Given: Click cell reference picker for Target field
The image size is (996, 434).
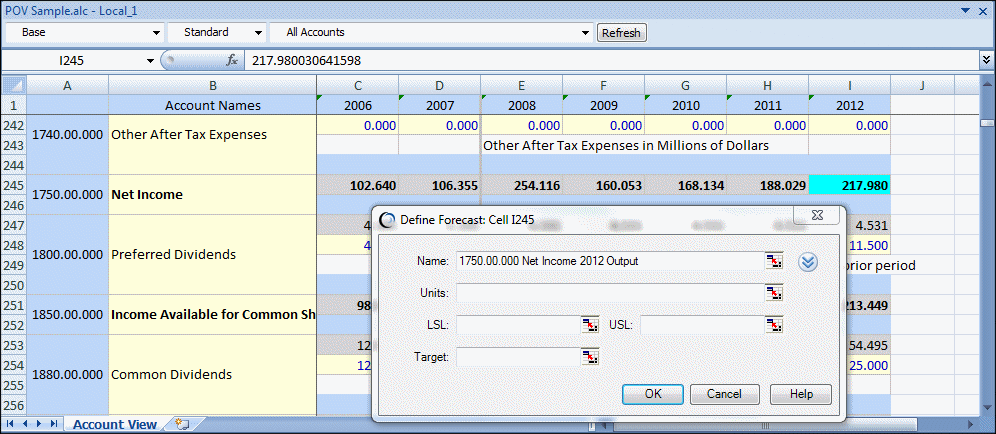Looking at the screenshot, I should point(591,357).
